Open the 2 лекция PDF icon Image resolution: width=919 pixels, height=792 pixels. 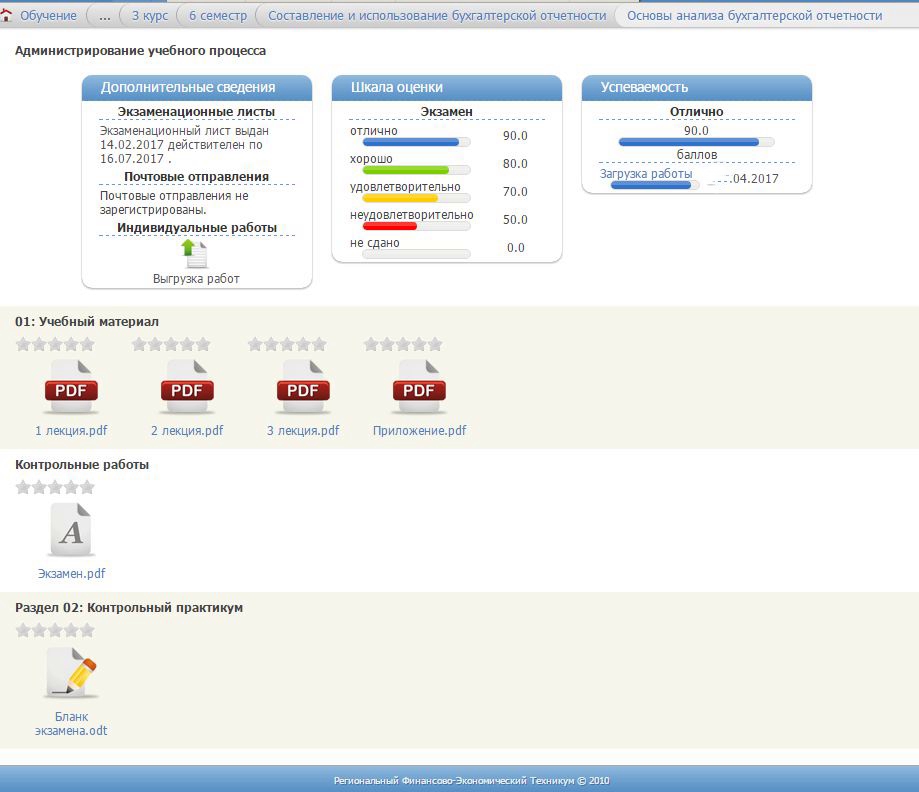pyautogui.click(x=187, y=388)
